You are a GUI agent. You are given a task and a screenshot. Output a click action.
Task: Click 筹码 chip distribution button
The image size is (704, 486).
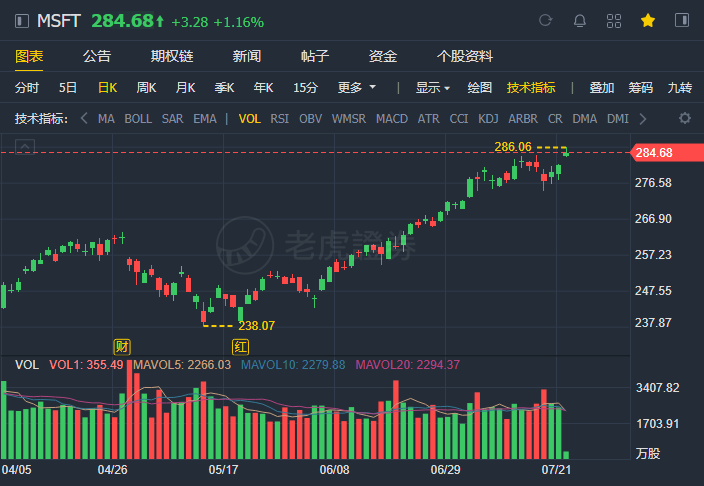tap(641, 88)
